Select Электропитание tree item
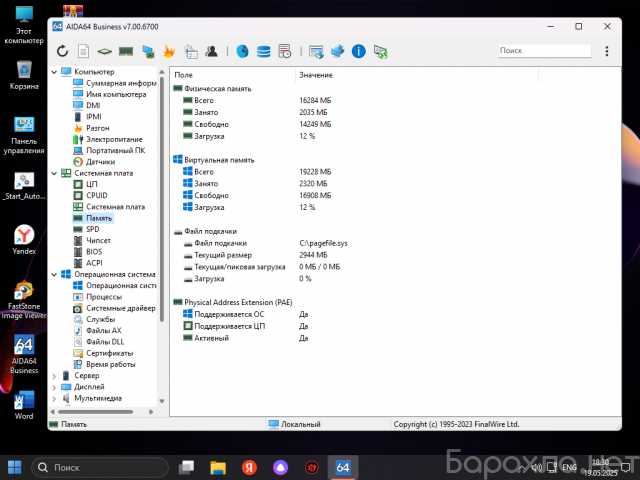The image size is (640, 480). pos(114,139)
